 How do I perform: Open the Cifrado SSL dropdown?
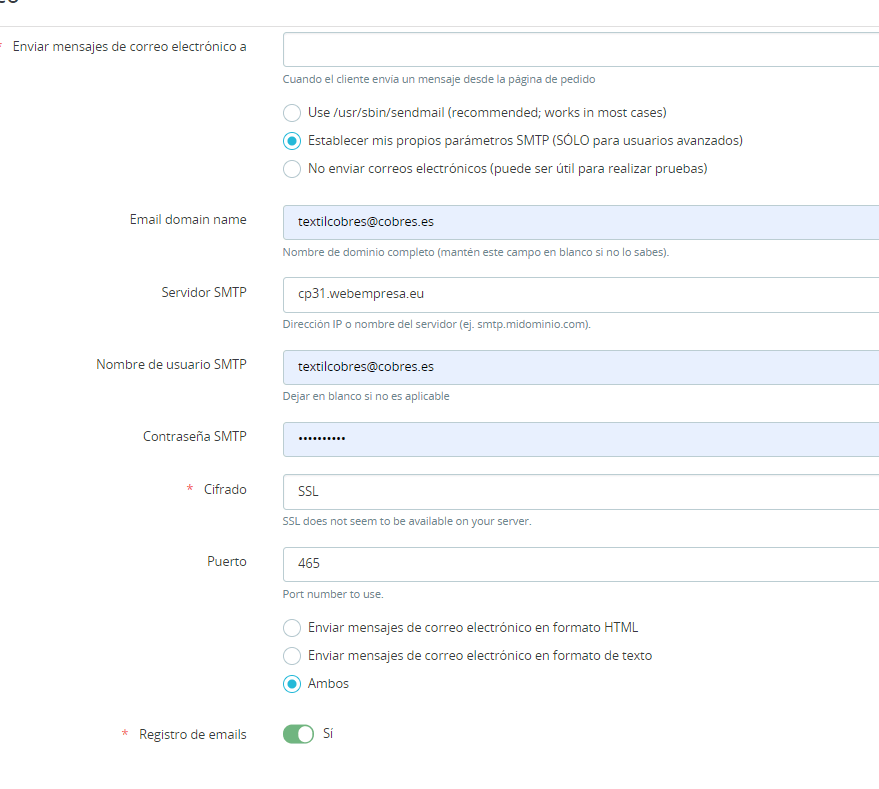coord(581,492)
